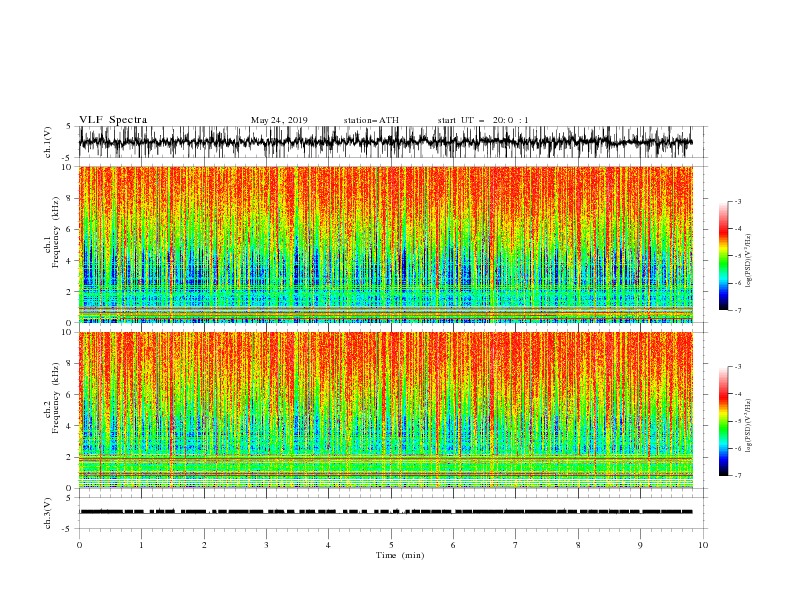The height and width of the screenshot is (612, 792).
Task: Click the "-7" tick on ch.1 colorbar
Action: point(737,310)
